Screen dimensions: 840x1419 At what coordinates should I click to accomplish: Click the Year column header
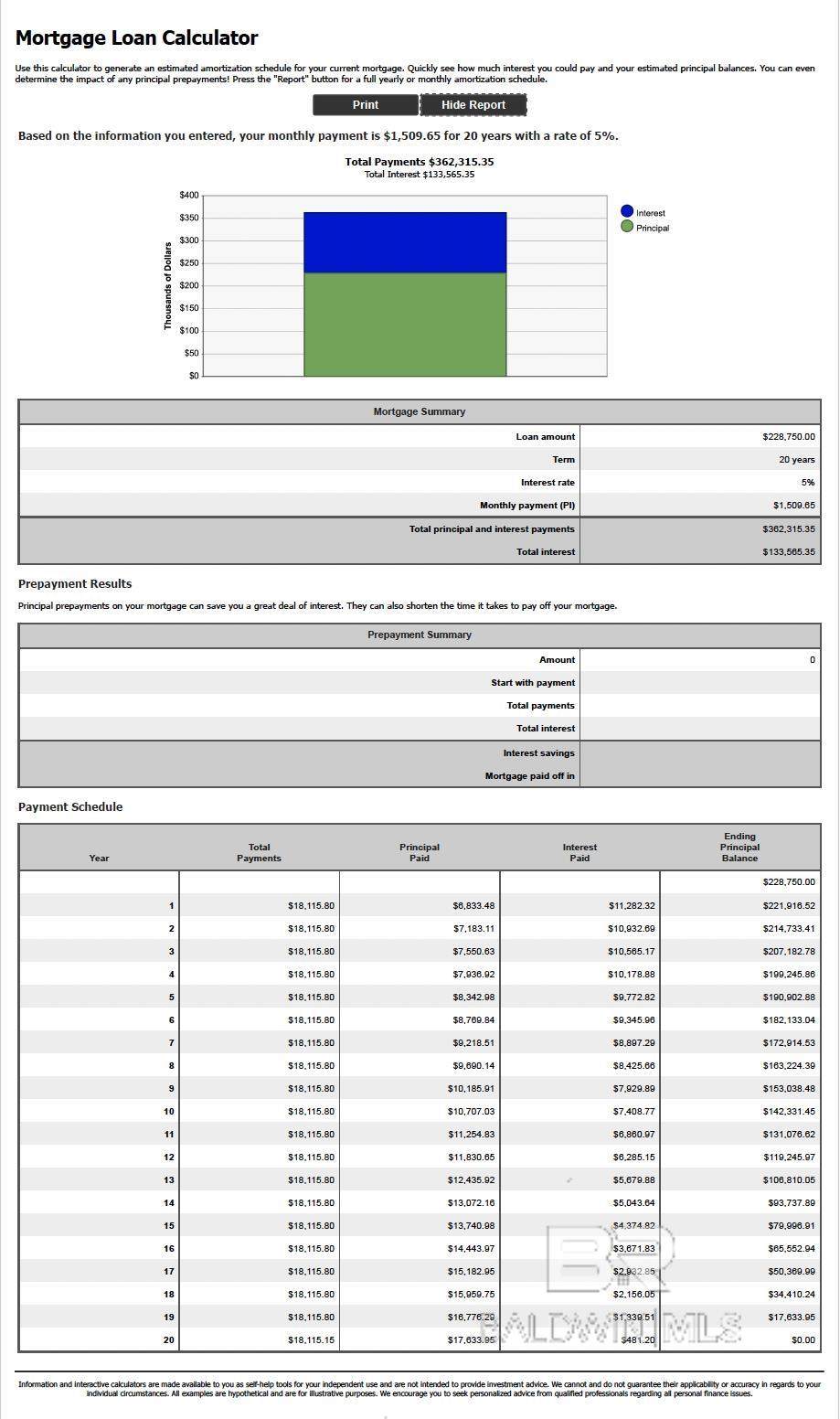[x=99, y=858]
